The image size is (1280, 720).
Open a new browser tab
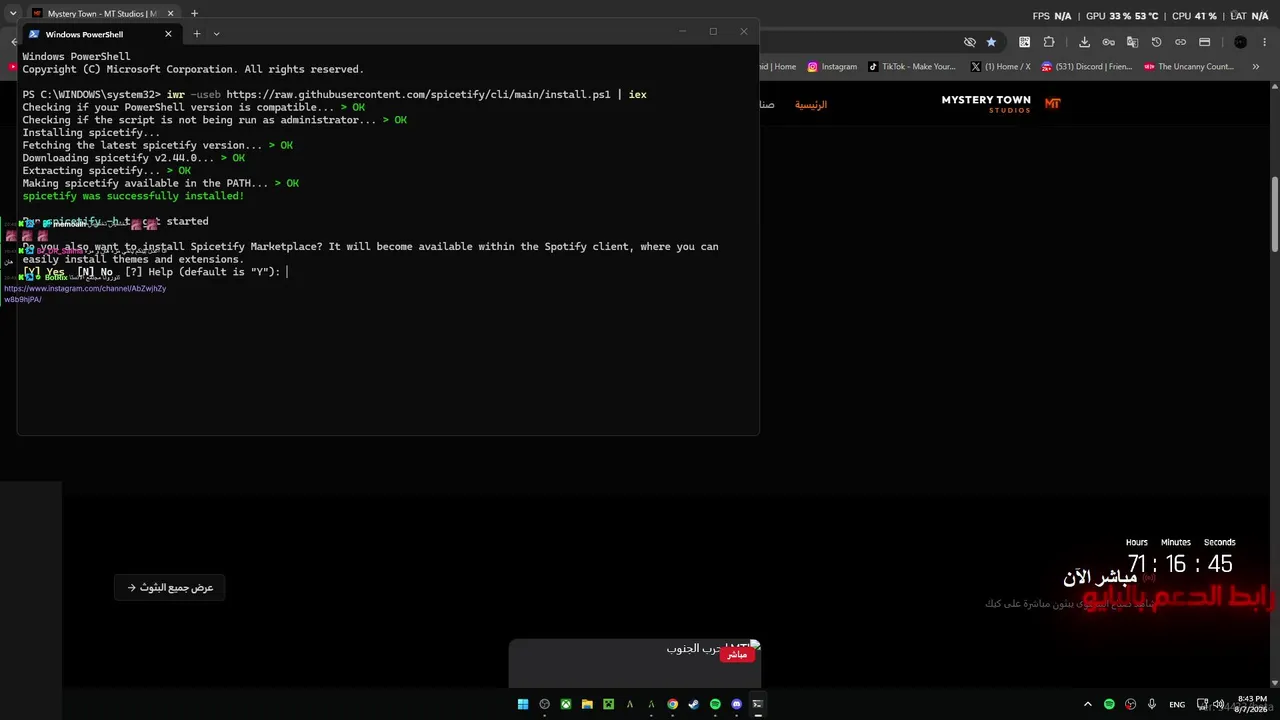pos(194,14)
